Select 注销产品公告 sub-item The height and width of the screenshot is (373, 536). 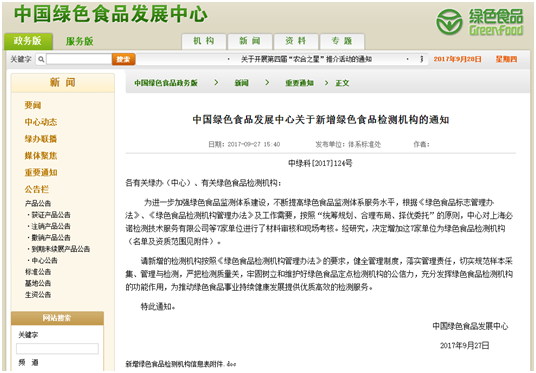pos(51,226)
